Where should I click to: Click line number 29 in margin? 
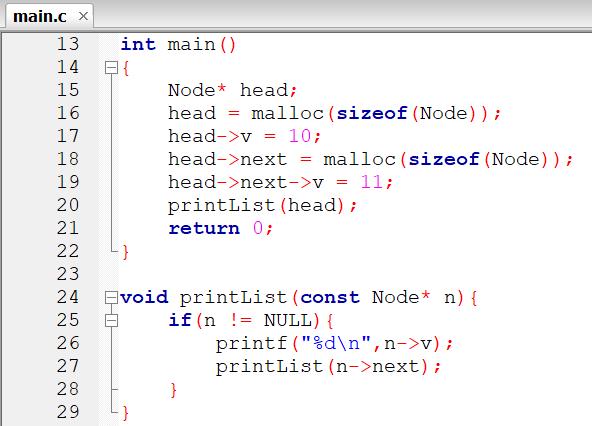[68, 412]
